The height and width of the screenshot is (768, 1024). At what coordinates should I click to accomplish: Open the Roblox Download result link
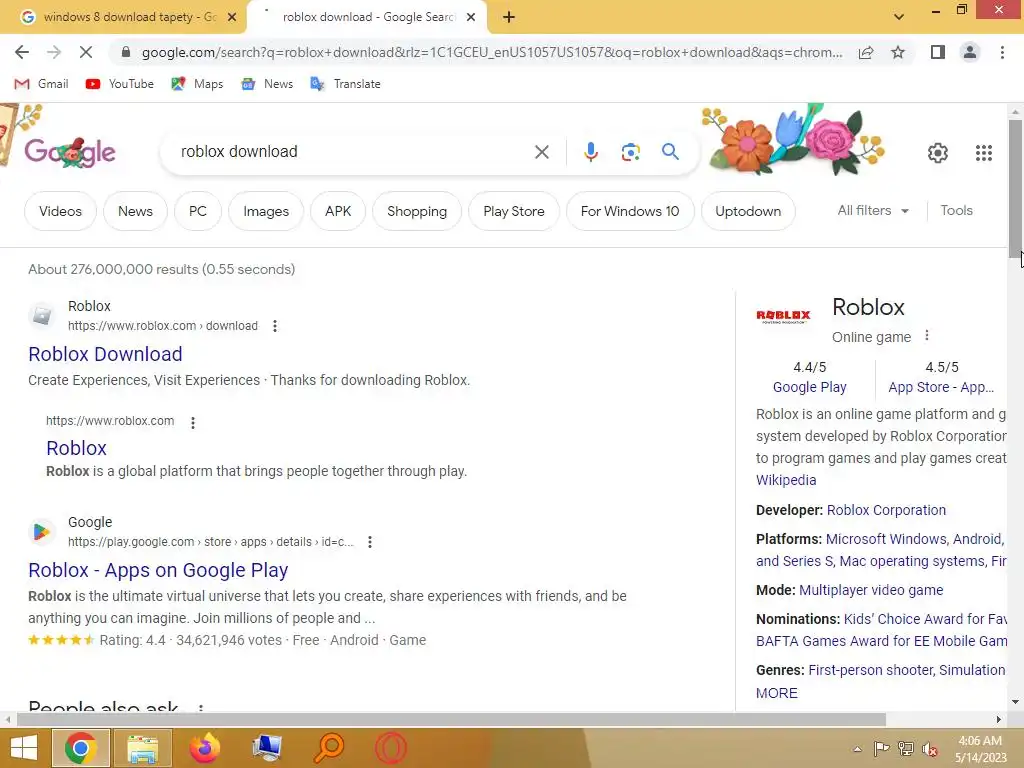pos(105,354)
